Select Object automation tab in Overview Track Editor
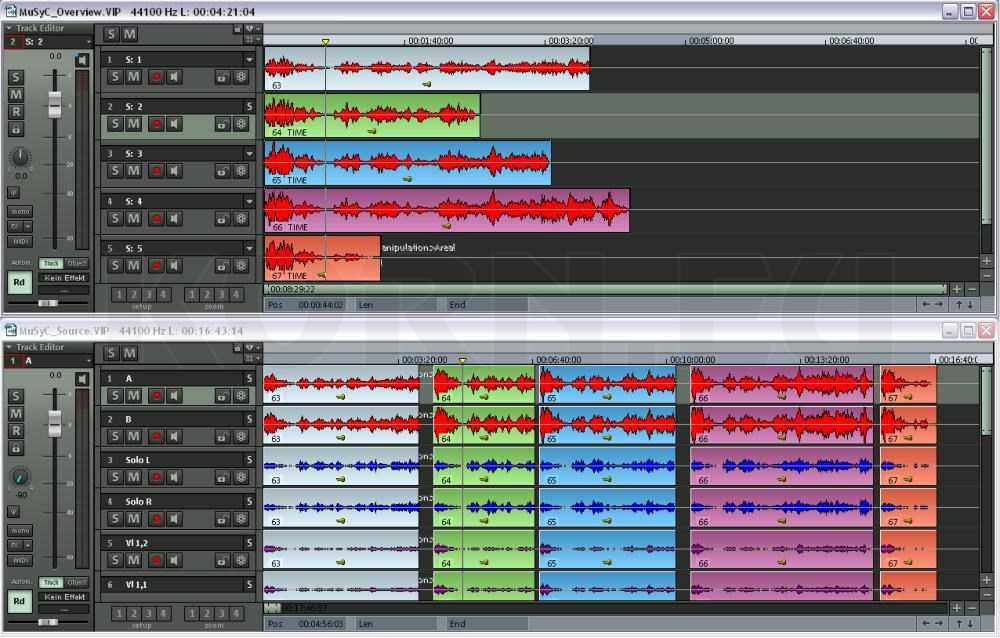 pos(77,263)
